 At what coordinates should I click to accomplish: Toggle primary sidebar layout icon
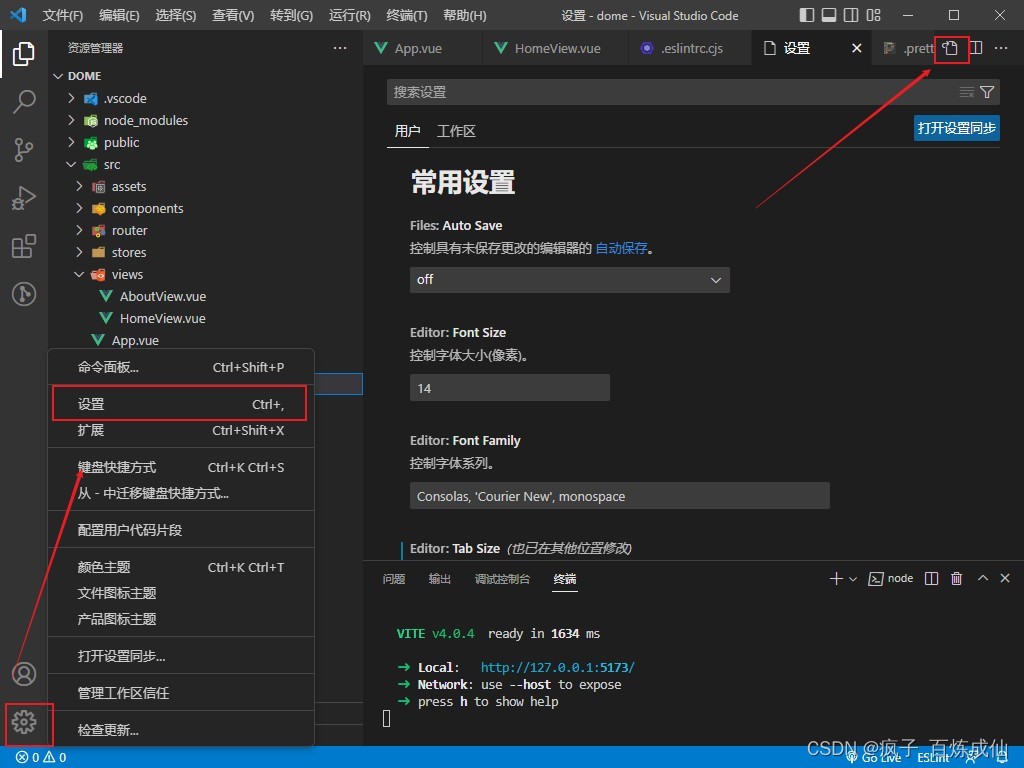click(x=807, y=15)
